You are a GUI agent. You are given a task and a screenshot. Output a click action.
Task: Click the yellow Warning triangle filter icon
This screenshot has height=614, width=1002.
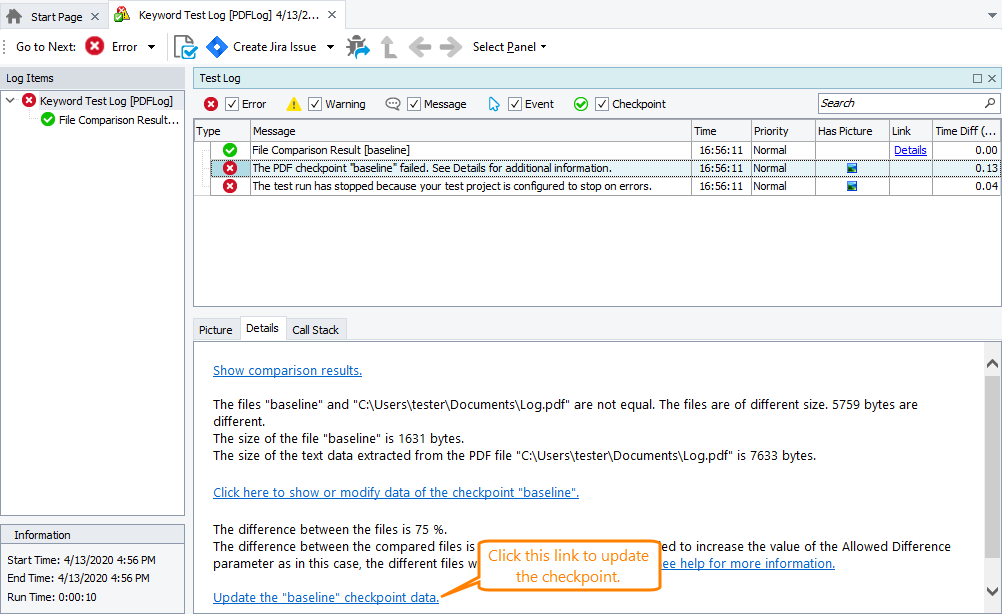click(293, 103)
